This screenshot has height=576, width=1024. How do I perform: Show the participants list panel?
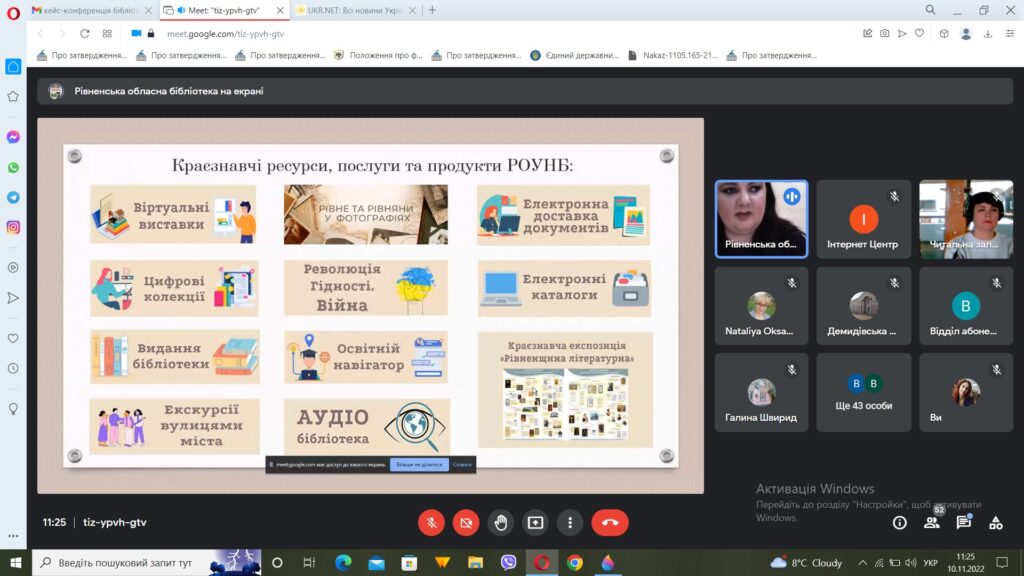click(x=931, y=522)
